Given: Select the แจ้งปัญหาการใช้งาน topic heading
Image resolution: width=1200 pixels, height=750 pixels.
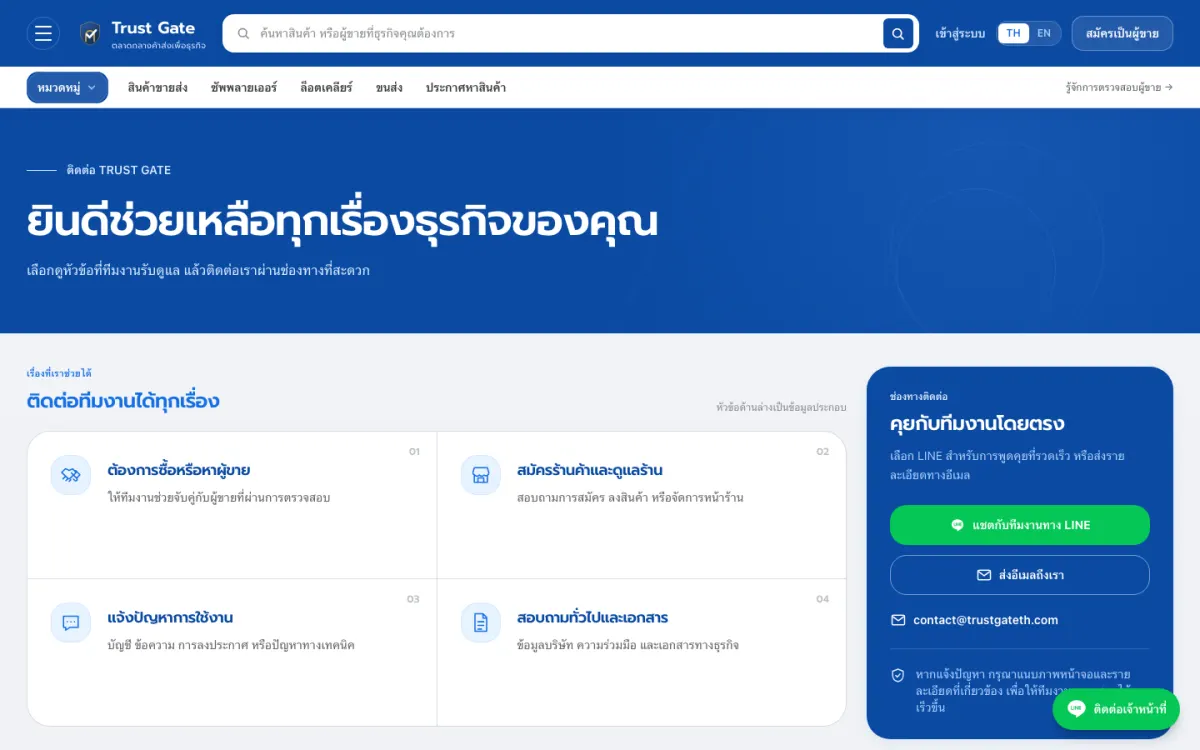Looking at the screenshot, I should click(x=170, y=618).
